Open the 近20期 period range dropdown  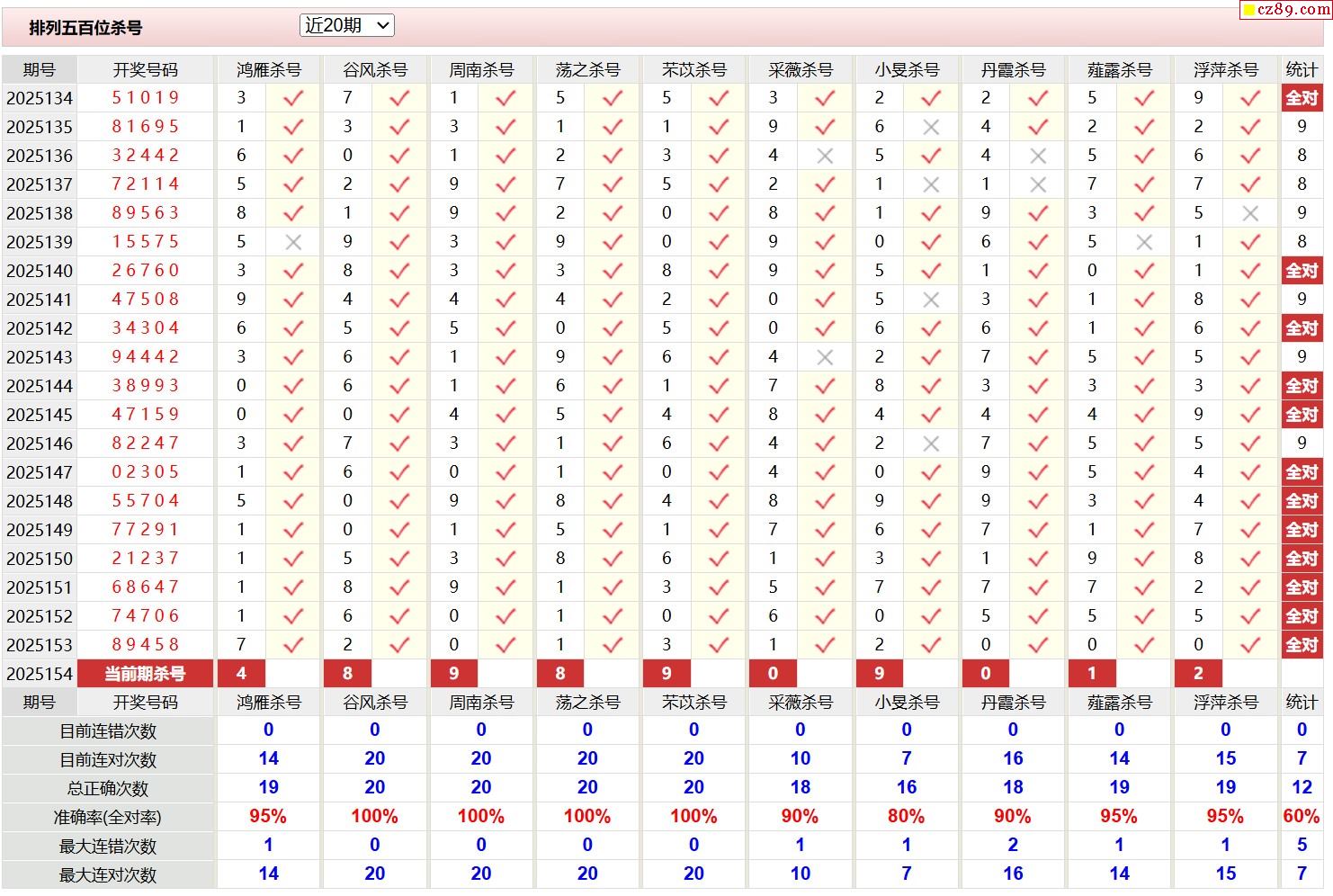(346, 26)
